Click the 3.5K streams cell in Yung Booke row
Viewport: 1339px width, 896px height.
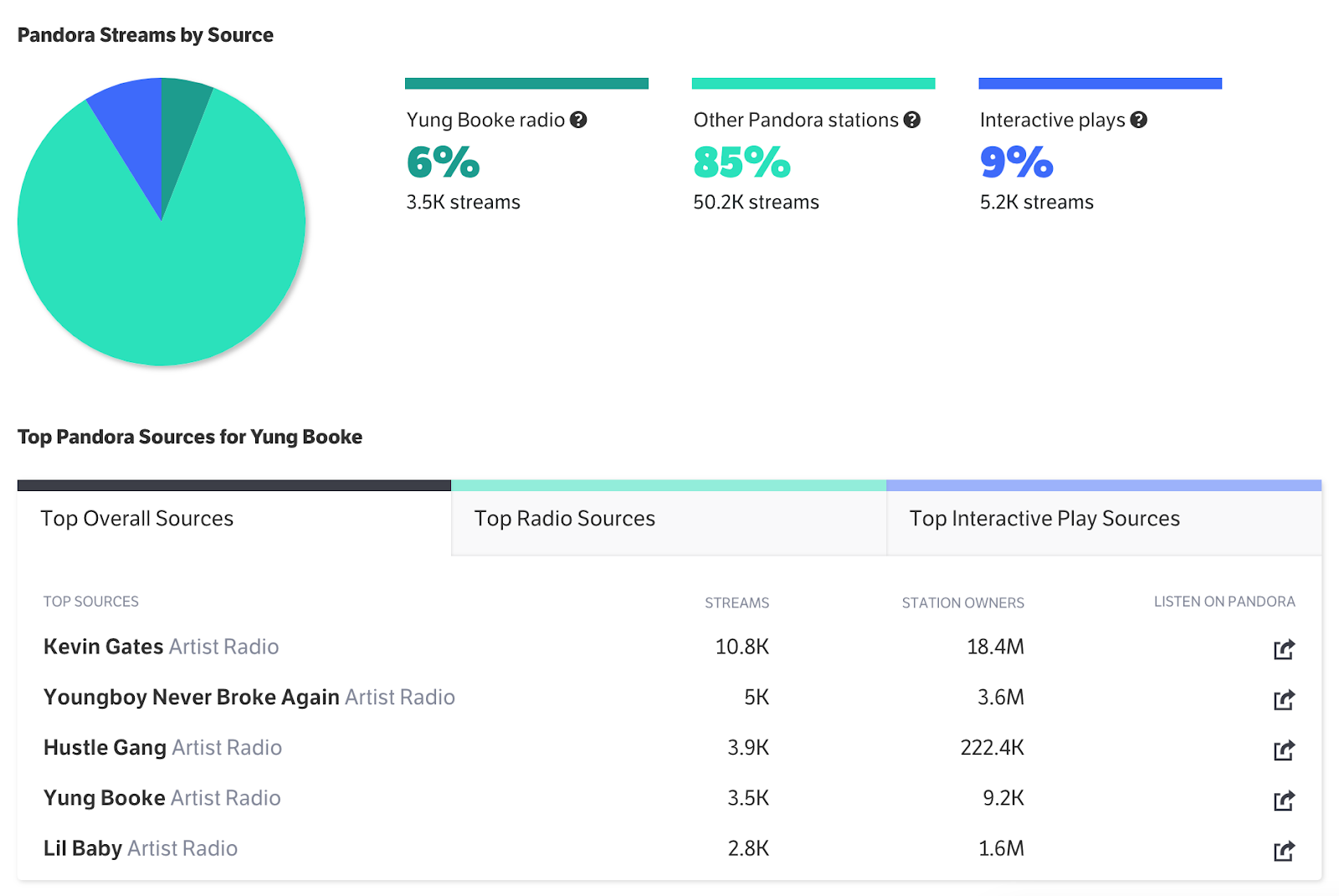[x=748, y=797]
